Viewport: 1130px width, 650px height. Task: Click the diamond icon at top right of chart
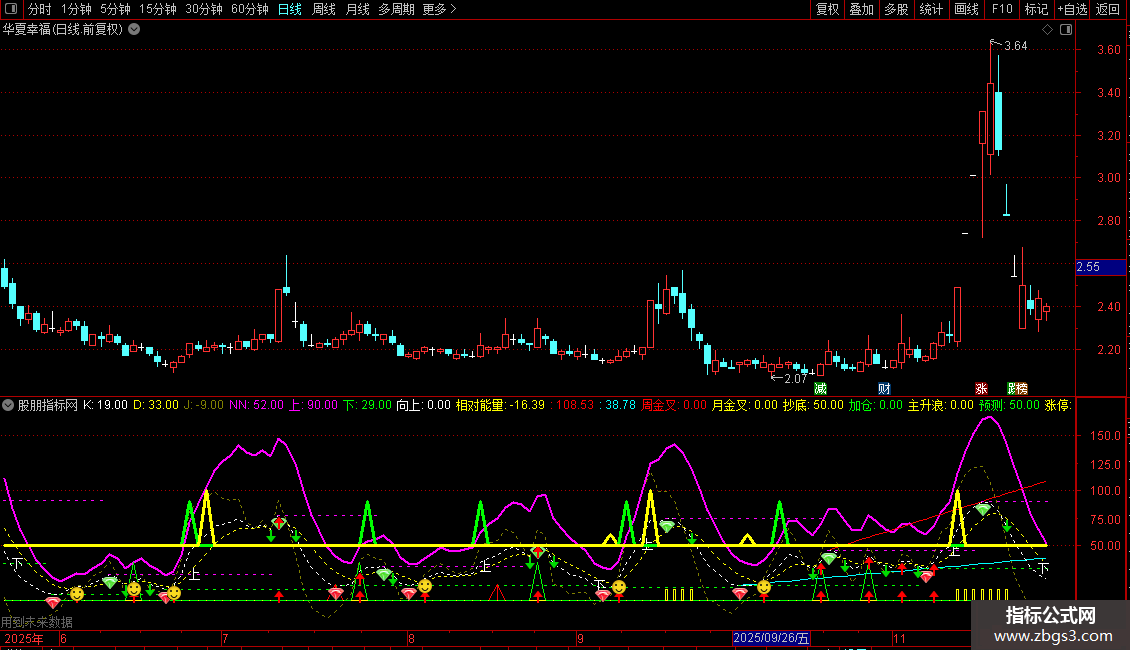click(x=1047, y=30)
